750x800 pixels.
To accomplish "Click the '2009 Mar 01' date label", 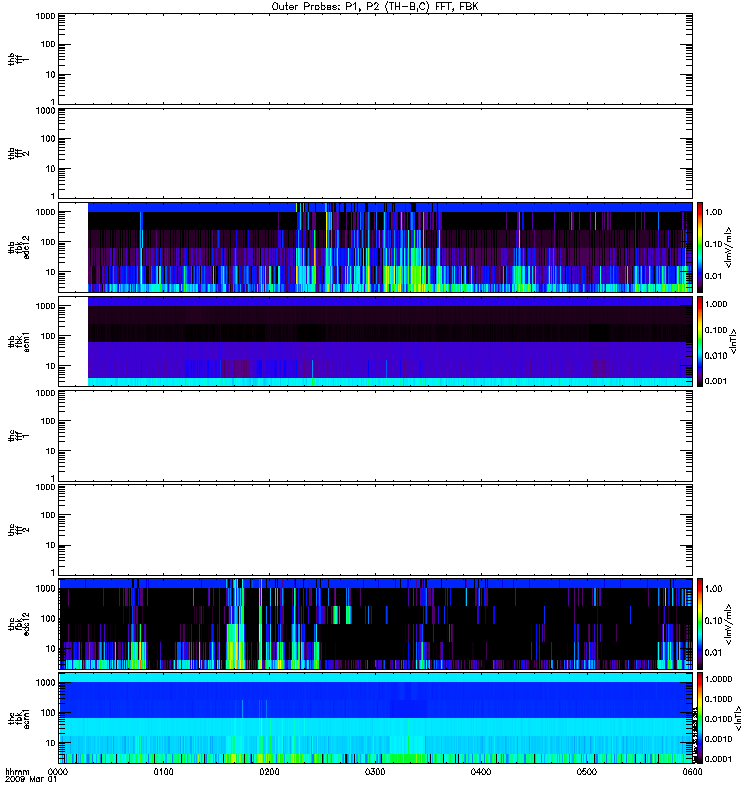I will point(31,780).
